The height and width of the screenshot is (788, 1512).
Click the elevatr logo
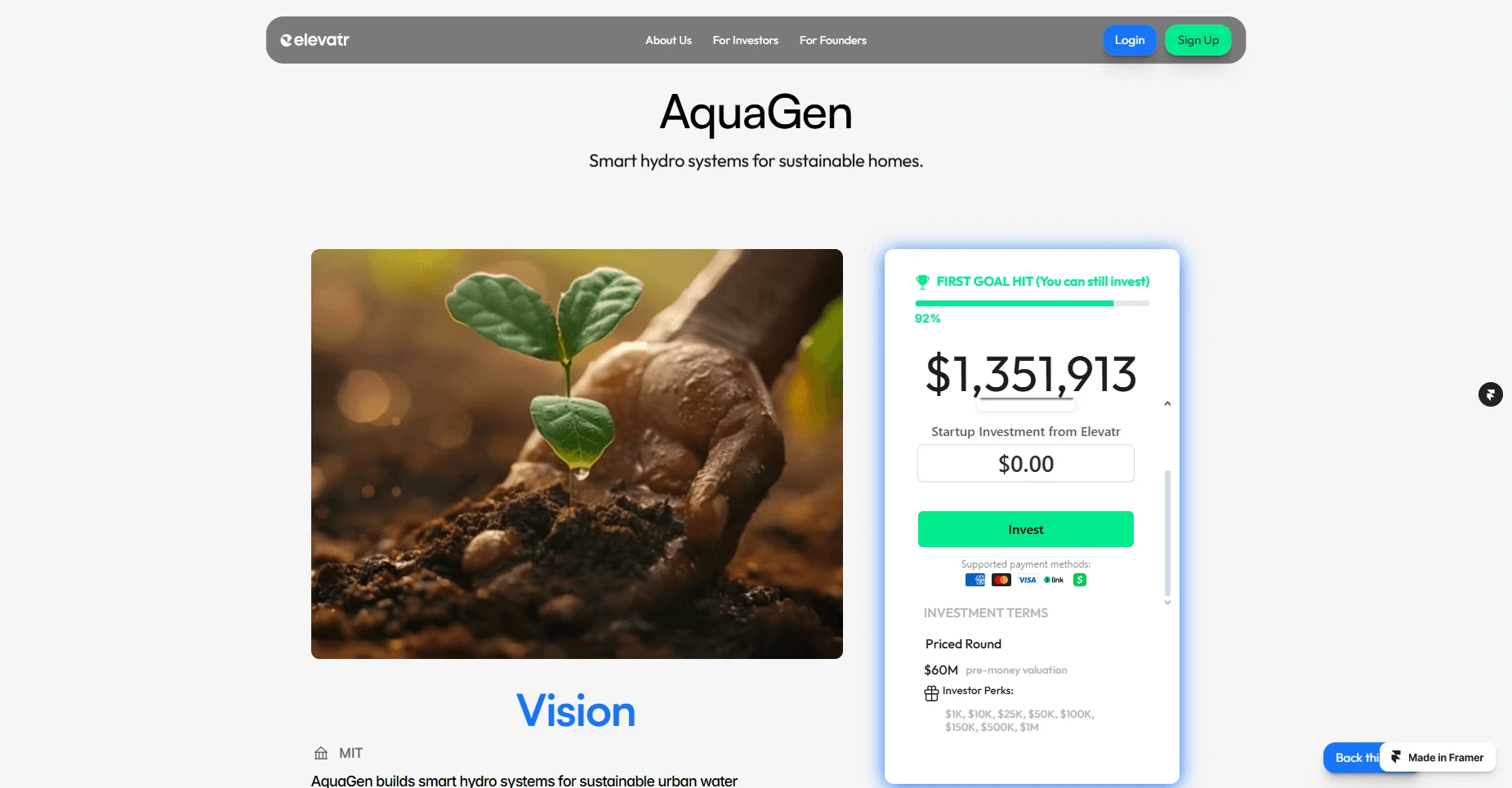click(x=314, y=40)
